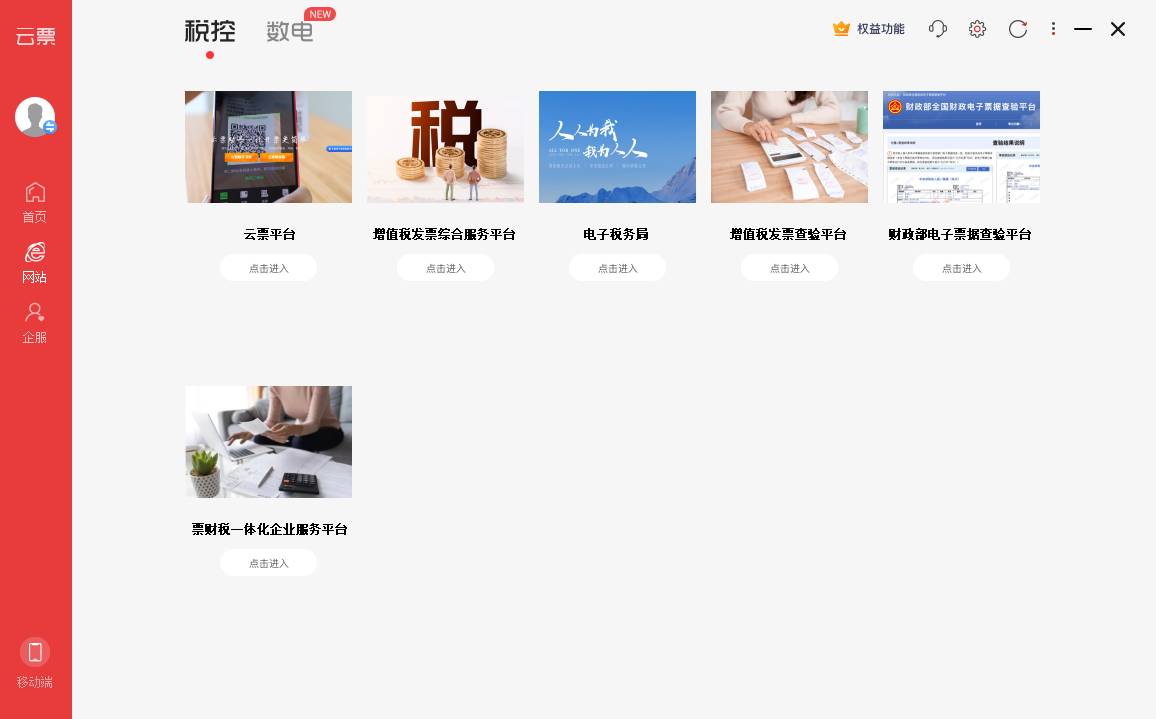Close the application window
The image size is (1156, 719).
pyautogui.click(x=1118, y=29)
